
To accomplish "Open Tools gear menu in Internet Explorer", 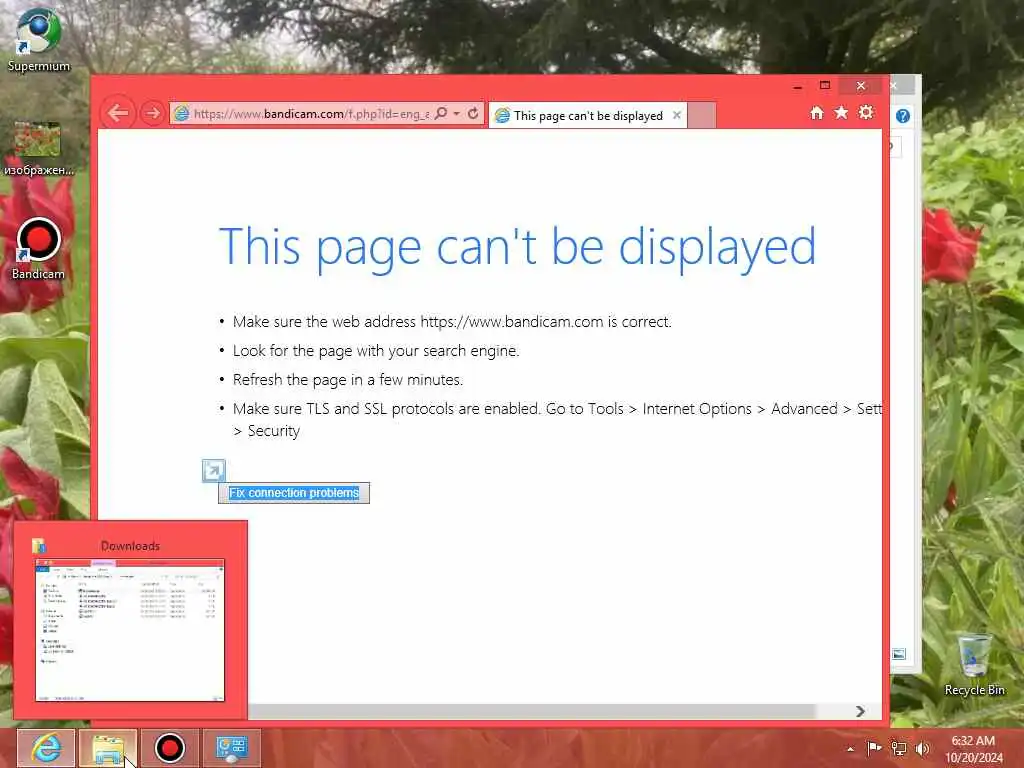I will point(866,112).
